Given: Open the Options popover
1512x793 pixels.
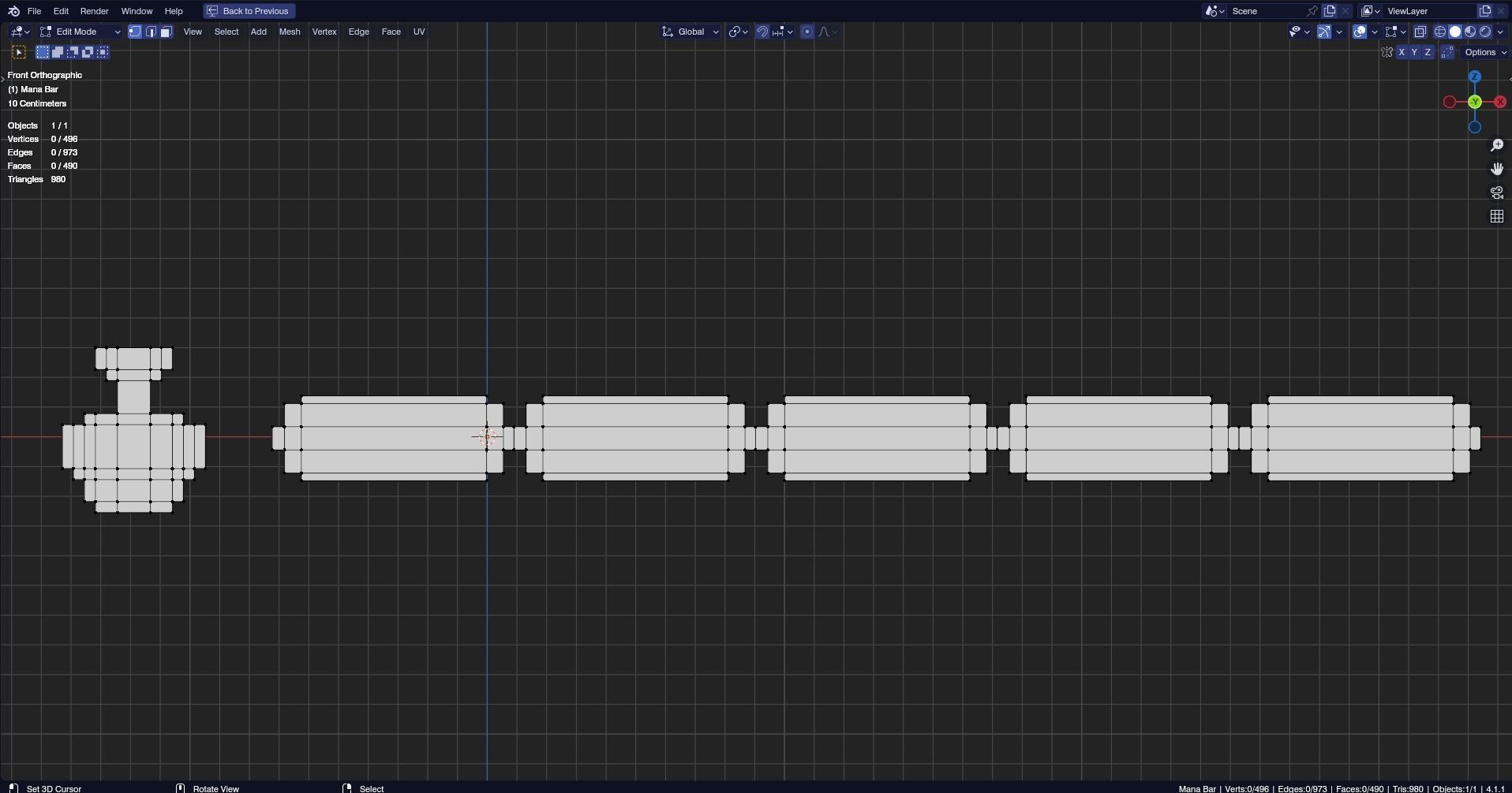Looking at the screenshot, I should click(x=1484, y=52).
